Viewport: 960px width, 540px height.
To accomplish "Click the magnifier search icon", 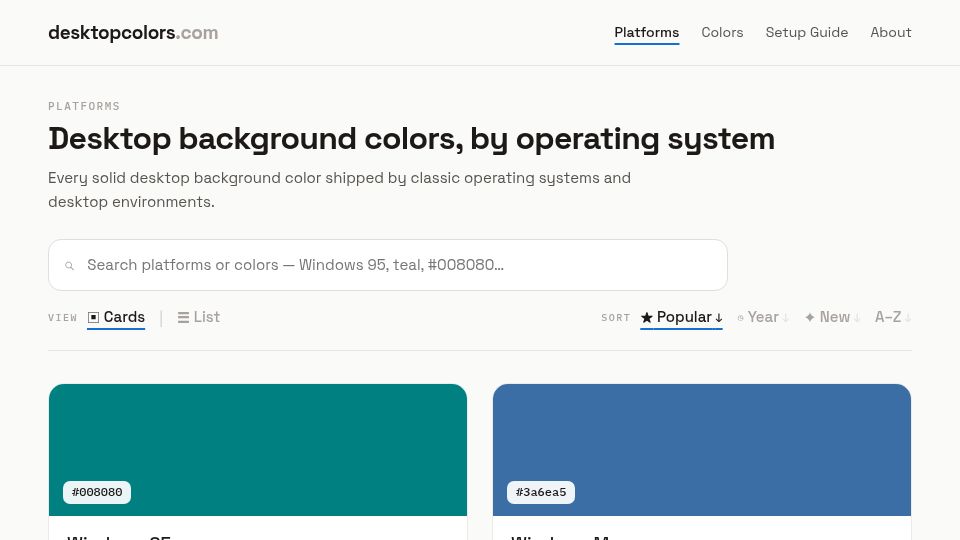I will [x=70, y=266].
